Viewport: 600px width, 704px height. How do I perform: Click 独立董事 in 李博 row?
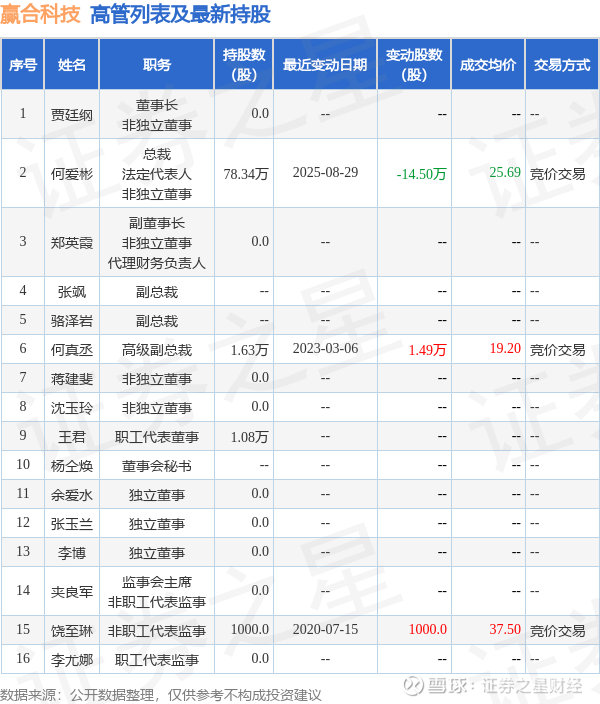[156, 553]
